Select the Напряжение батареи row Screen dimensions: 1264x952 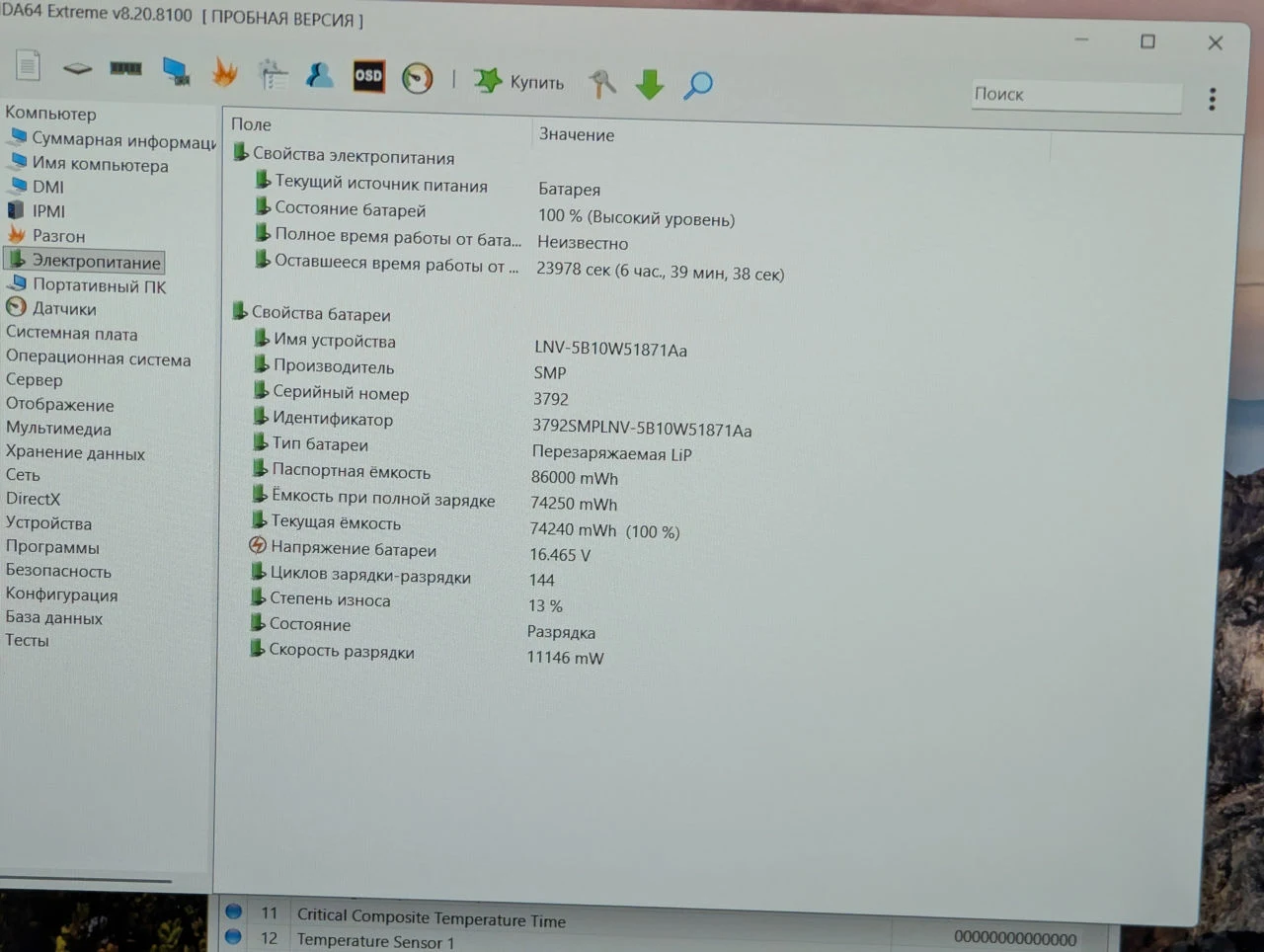coord(419,551)
